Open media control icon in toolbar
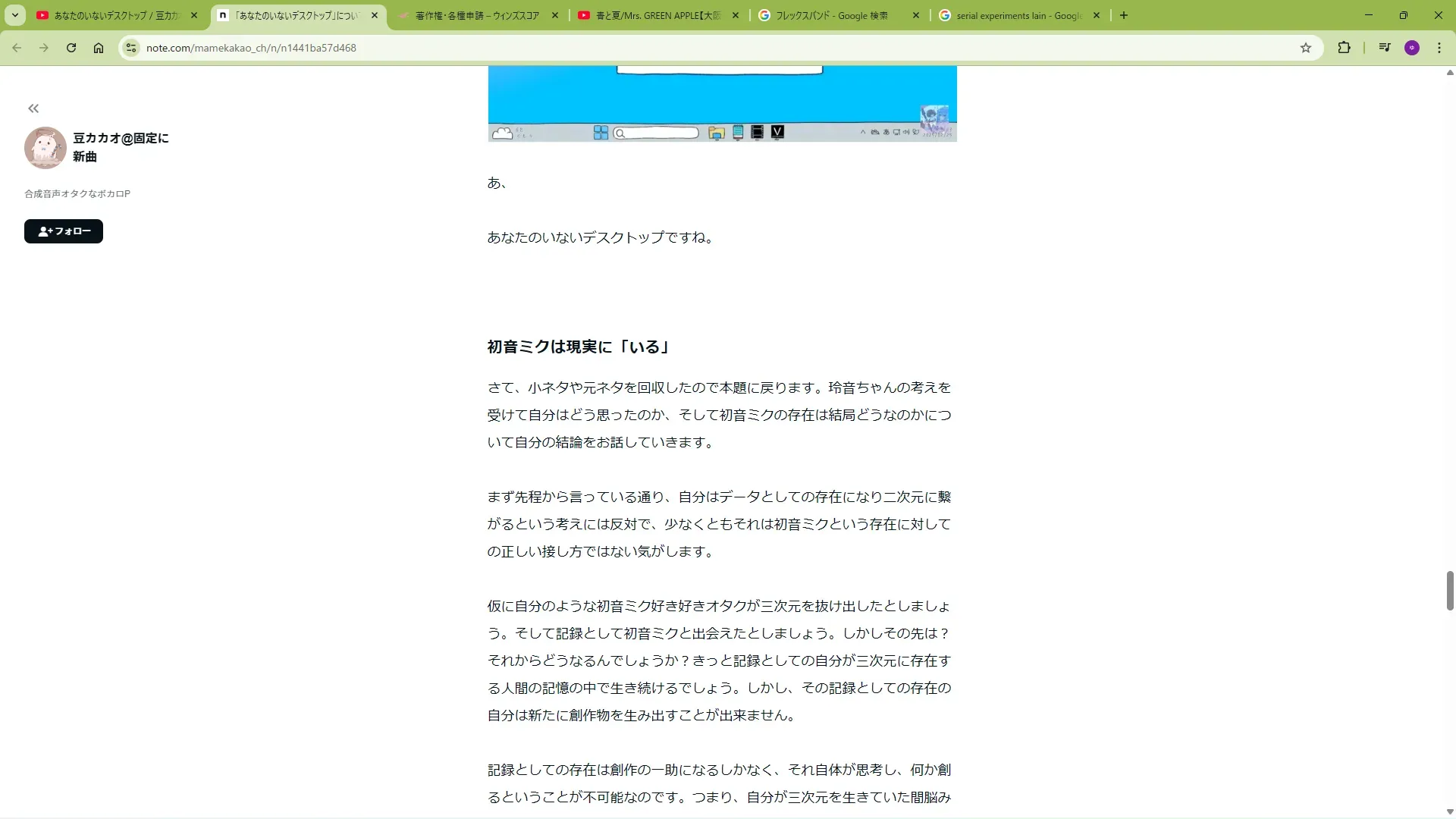The image size is (1456, 819). click(x=1385, y=48)
